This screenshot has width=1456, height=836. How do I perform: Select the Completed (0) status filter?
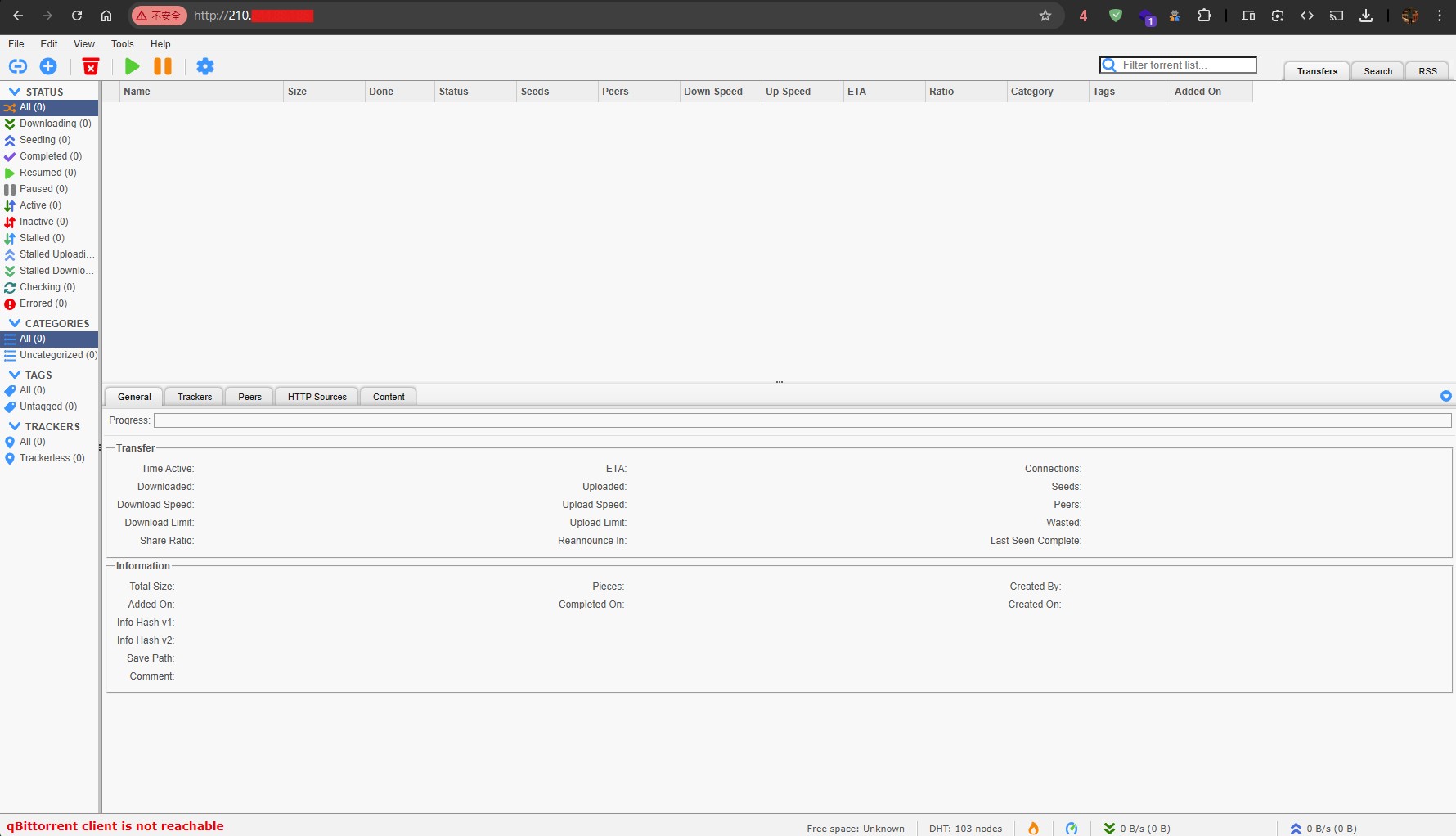49,156
